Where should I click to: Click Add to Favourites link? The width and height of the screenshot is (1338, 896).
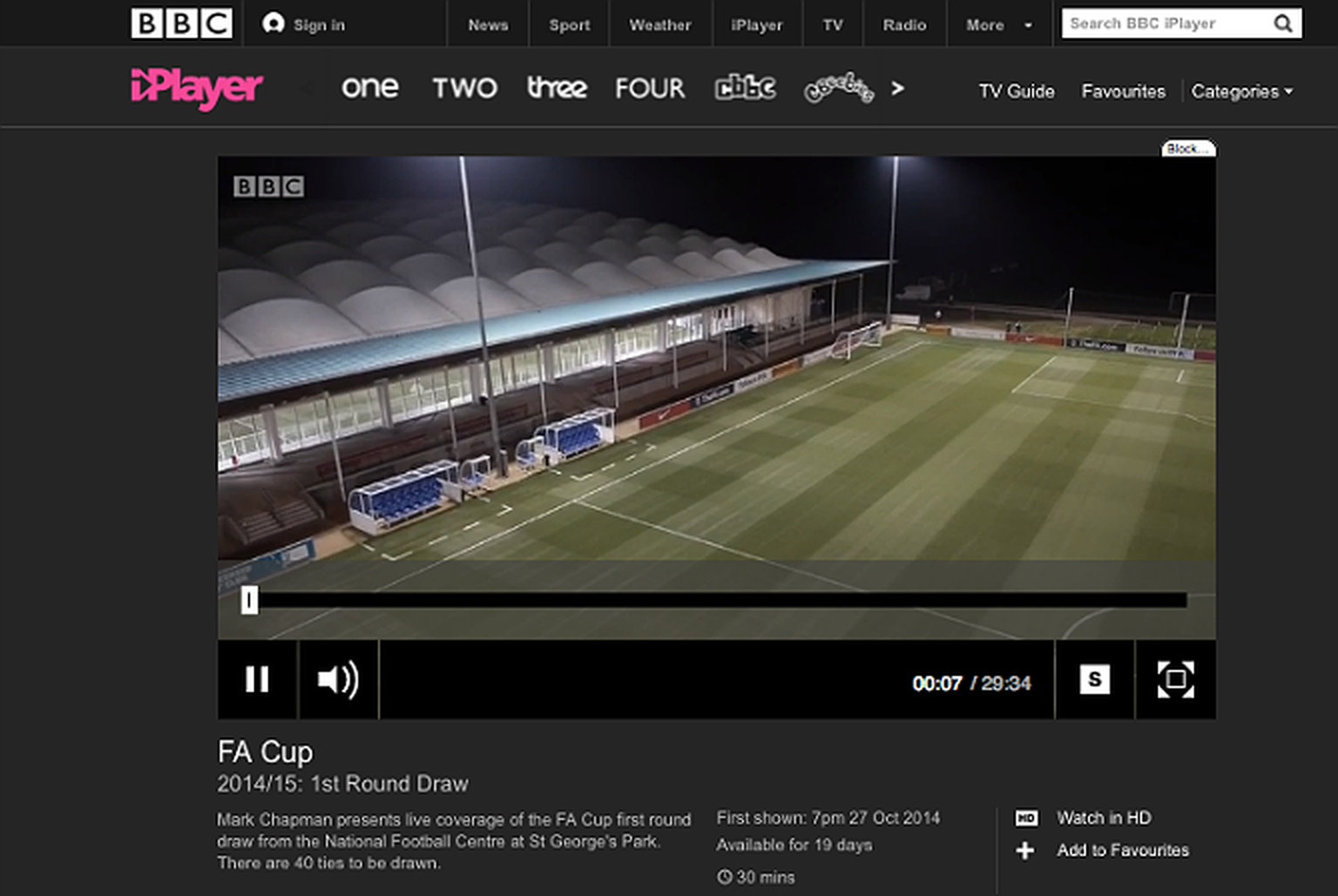[1123, 850]
